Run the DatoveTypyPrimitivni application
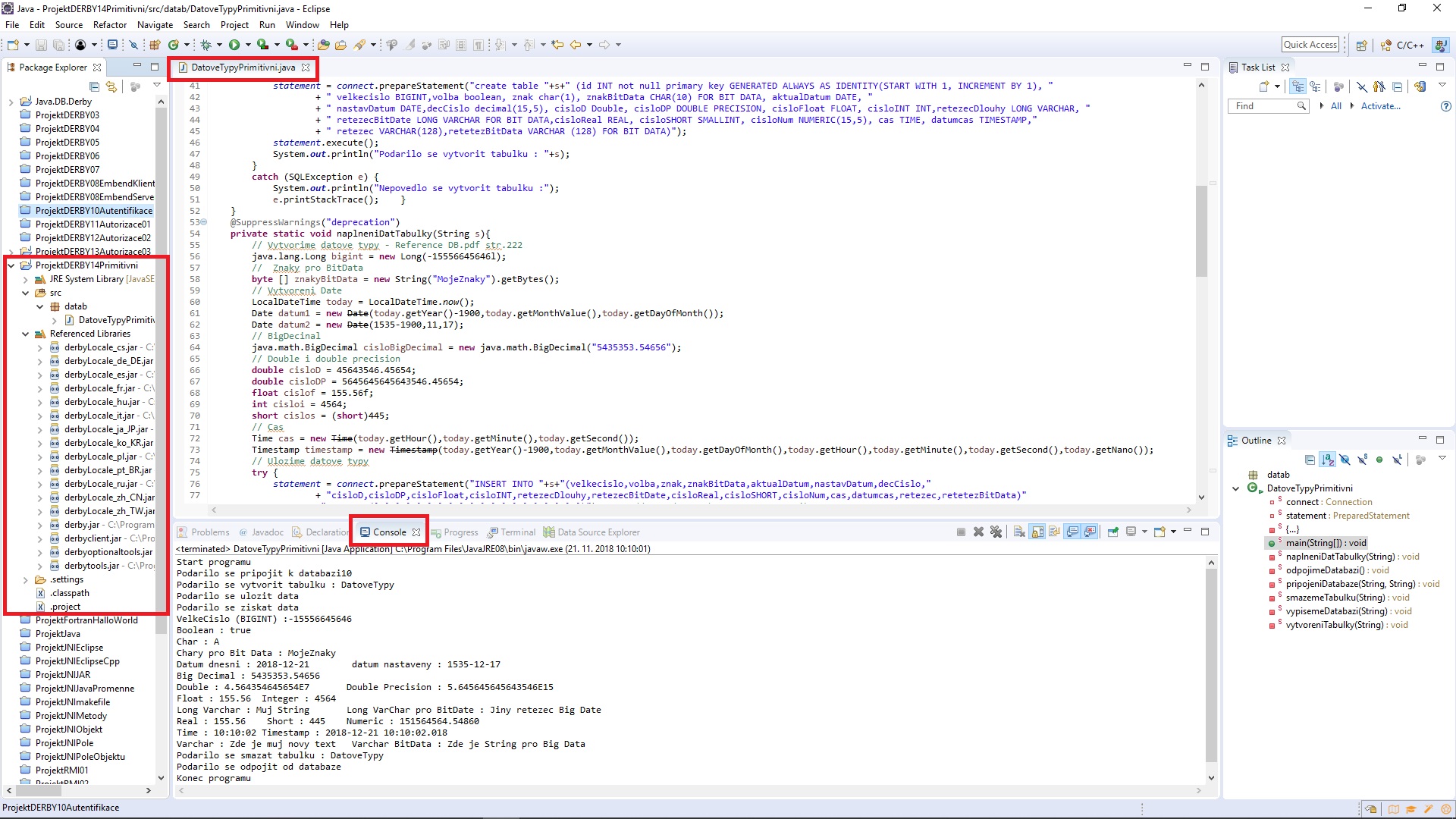 click(x=234, y=44)
